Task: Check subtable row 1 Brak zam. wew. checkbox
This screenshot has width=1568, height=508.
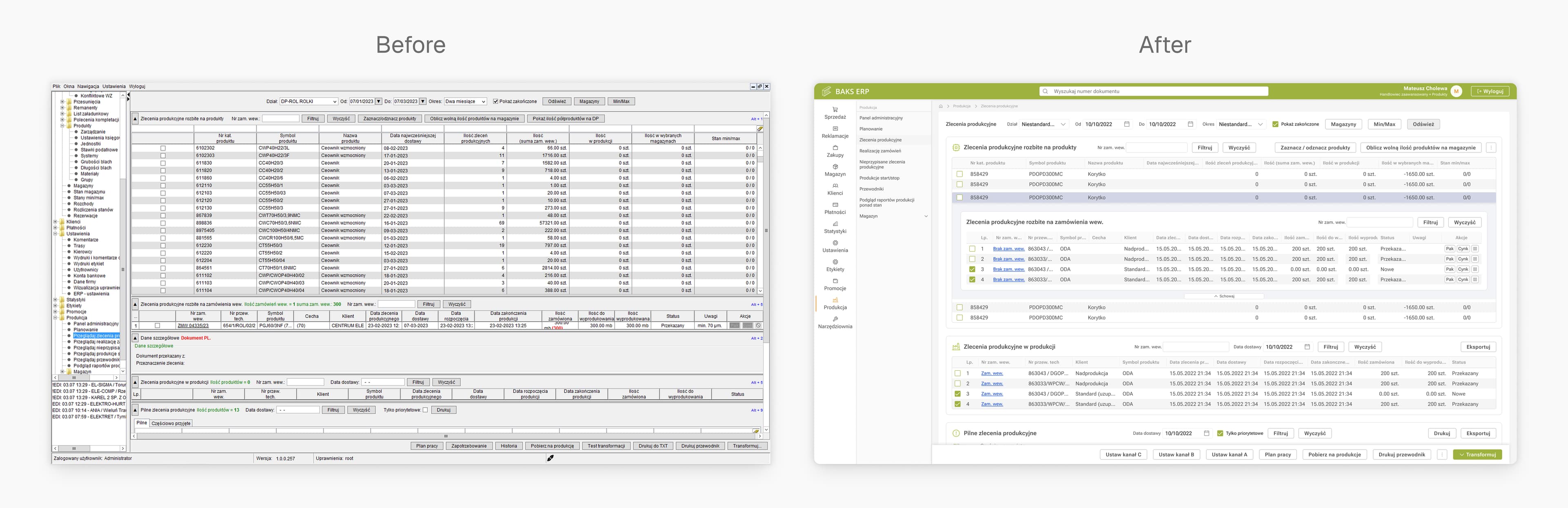Action: pyautogui.click(x=972, y=248)
